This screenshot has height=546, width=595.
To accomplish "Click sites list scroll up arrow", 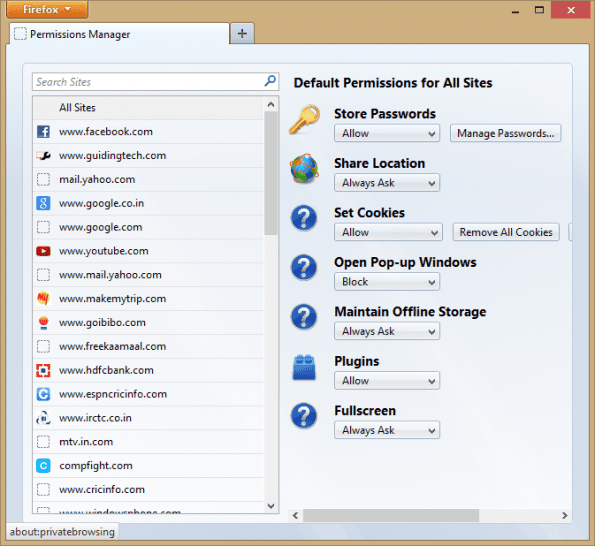I will [x=271, y=104].
